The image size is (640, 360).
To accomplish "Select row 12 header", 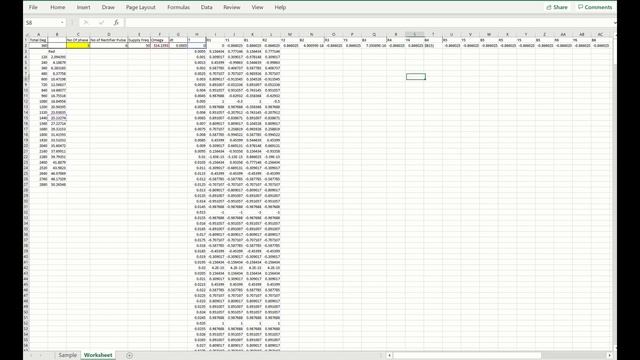I will click(x=26, y=101).
